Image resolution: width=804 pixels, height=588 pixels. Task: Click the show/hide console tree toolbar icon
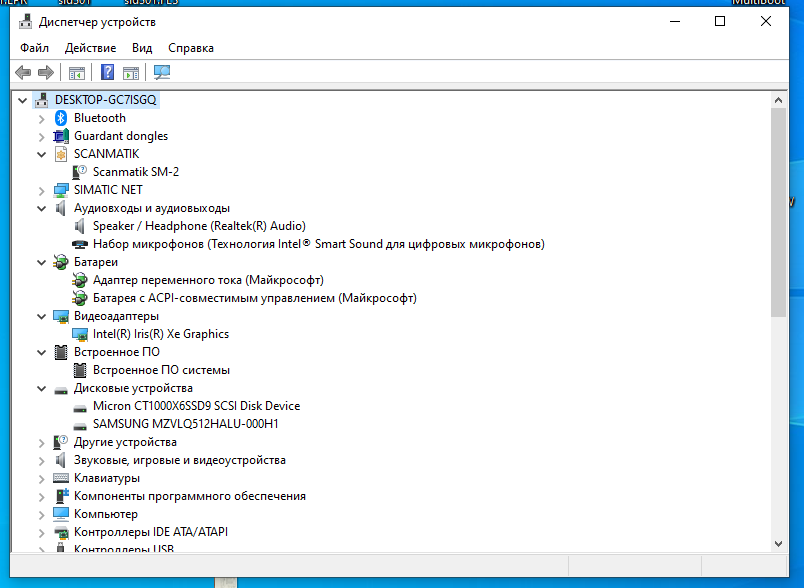click(76, 72)
